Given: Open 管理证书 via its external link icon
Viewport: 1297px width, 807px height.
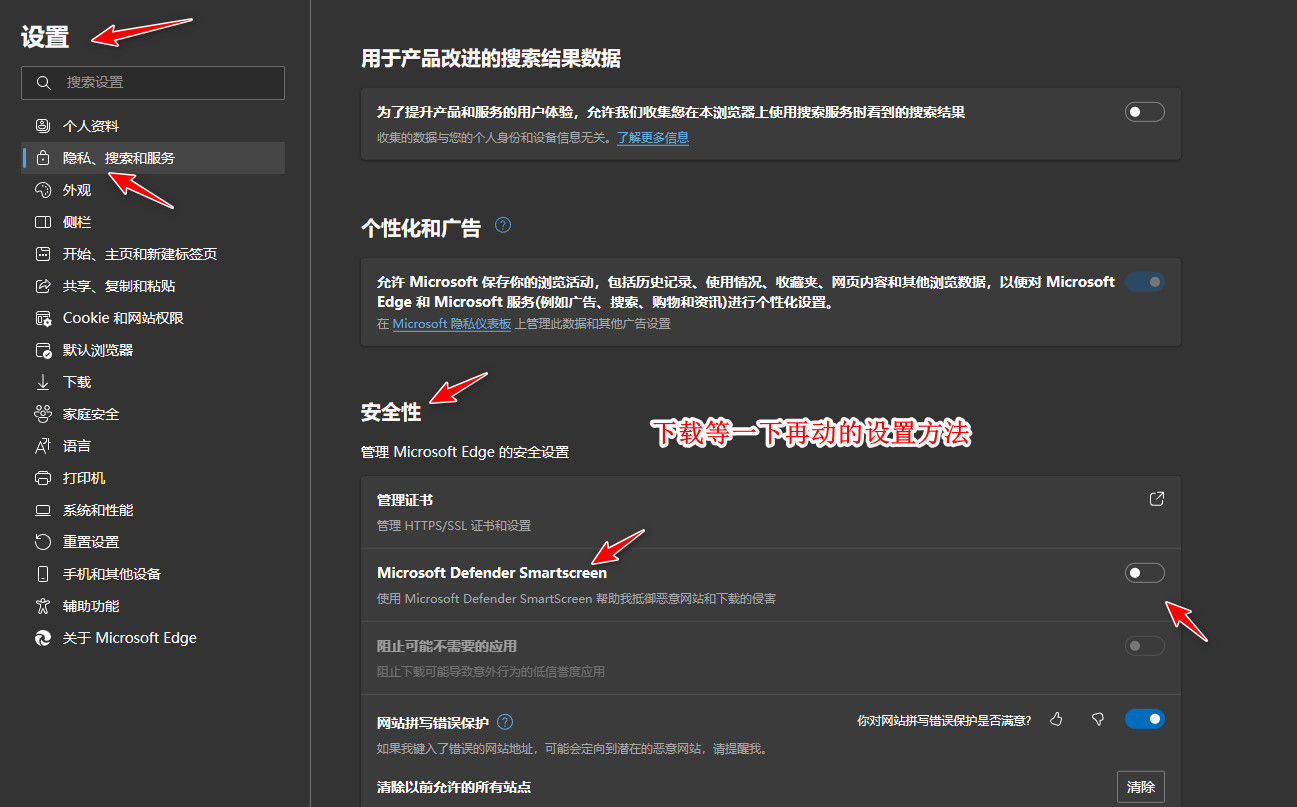Looking at the screenshot, I should pos(1157,499).
